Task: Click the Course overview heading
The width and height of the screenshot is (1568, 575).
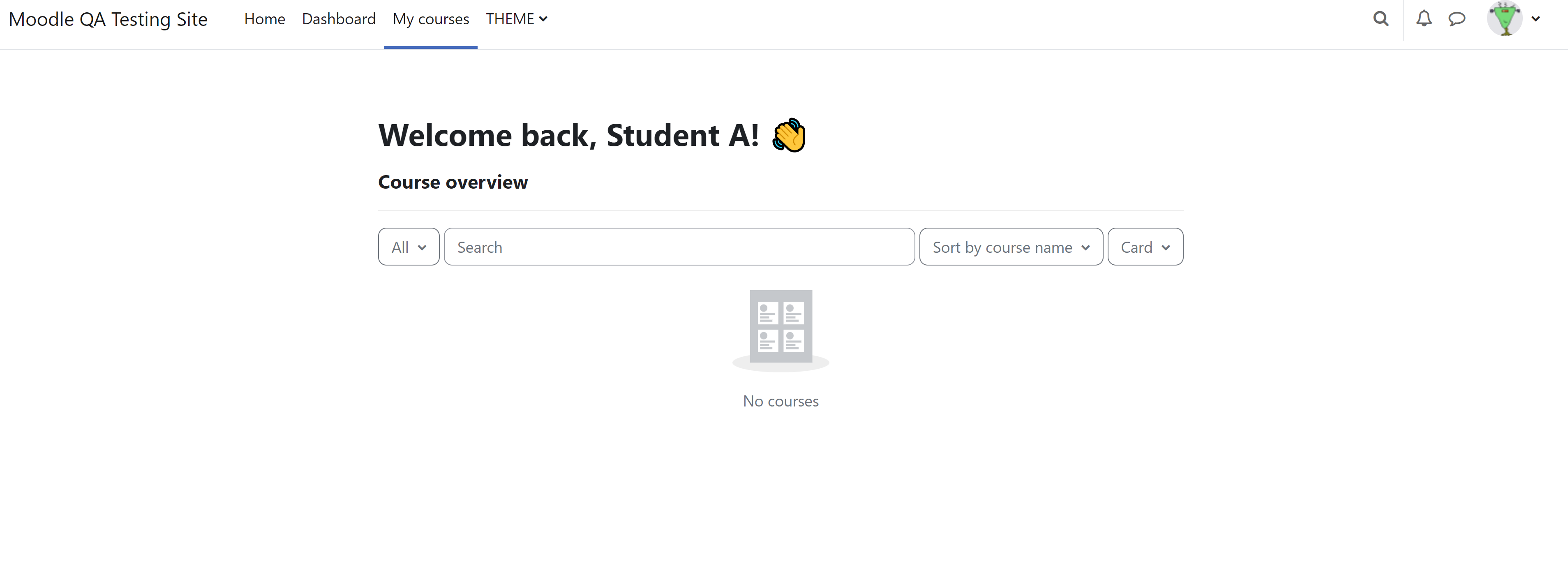Action: (453, 182)
